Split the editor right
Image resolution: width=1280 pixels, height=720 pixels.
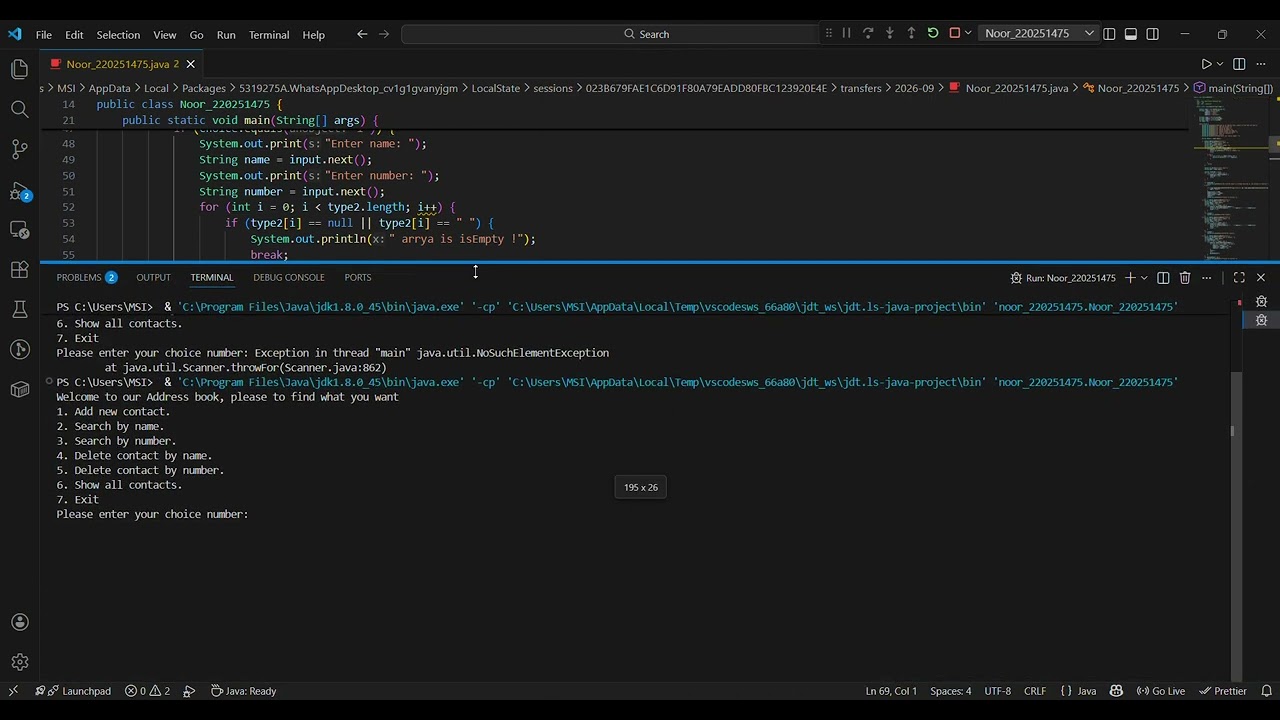tap(1239, 63)
